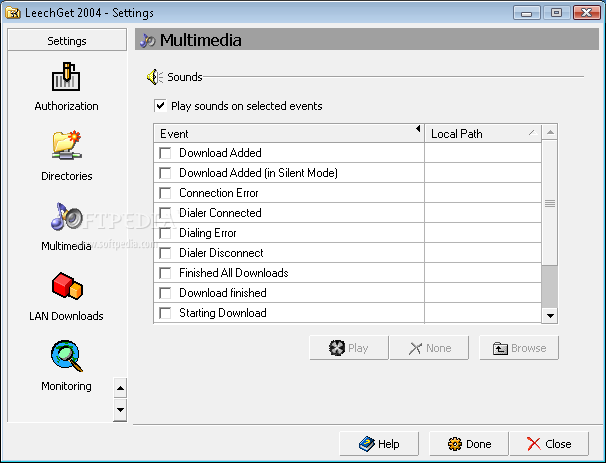
Task: Click Local Path cell of Starting Download row
Action: click(x=483, y=313)
